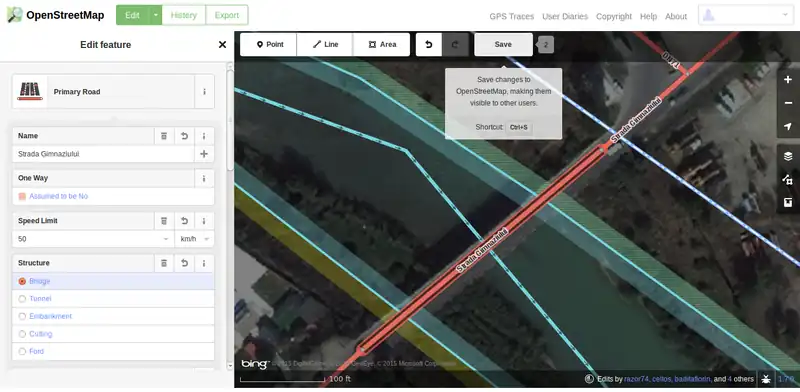The width and height of the screenshot is (800, 392).
Task: Click the sidebar vertical scrollbar
Action: 230,120
